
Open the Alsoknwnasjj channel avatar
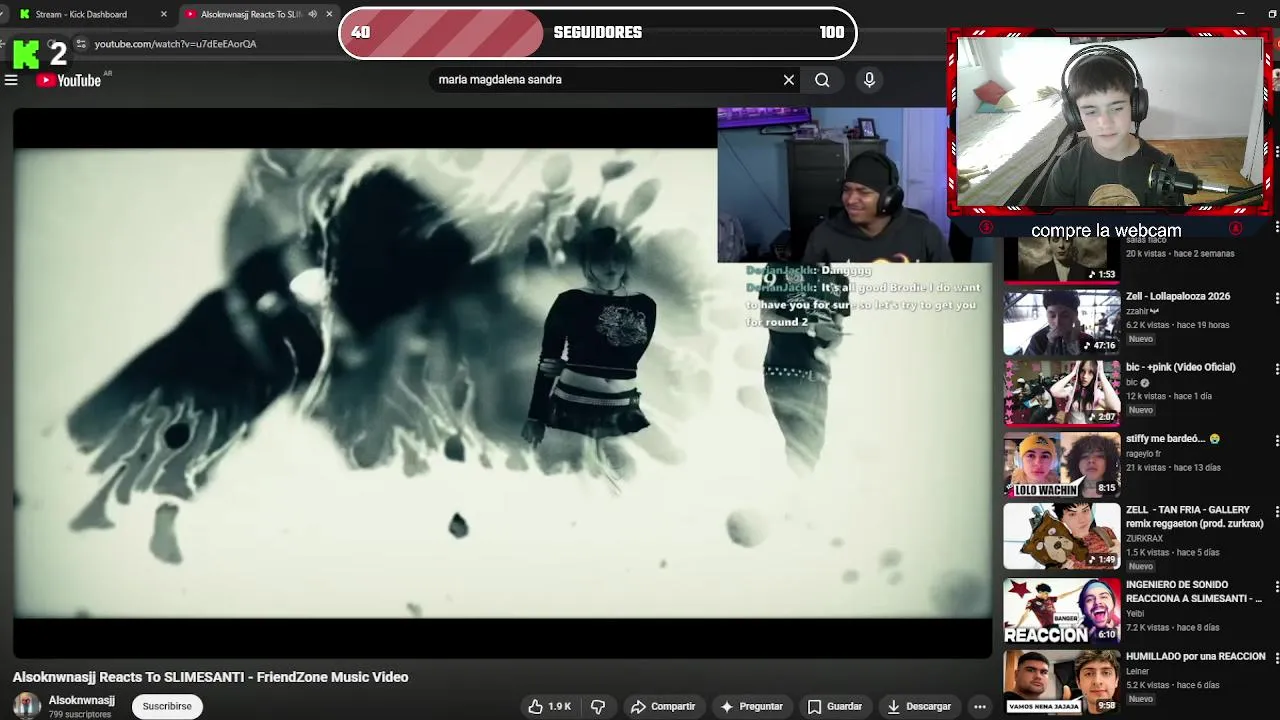coord(27,706)
